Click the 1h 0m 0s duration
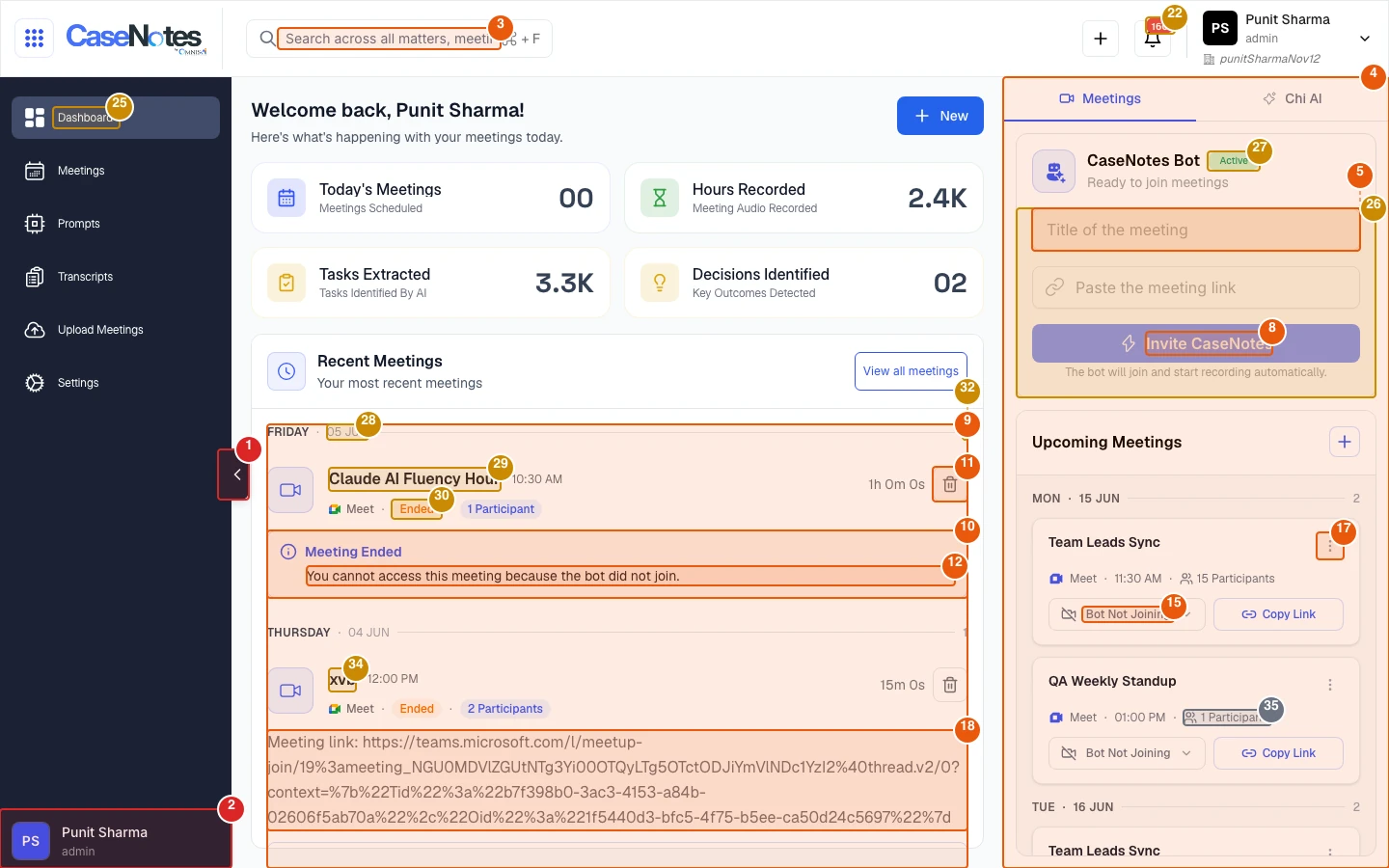This screenshot has width=1389, height=868. (896, 484)
